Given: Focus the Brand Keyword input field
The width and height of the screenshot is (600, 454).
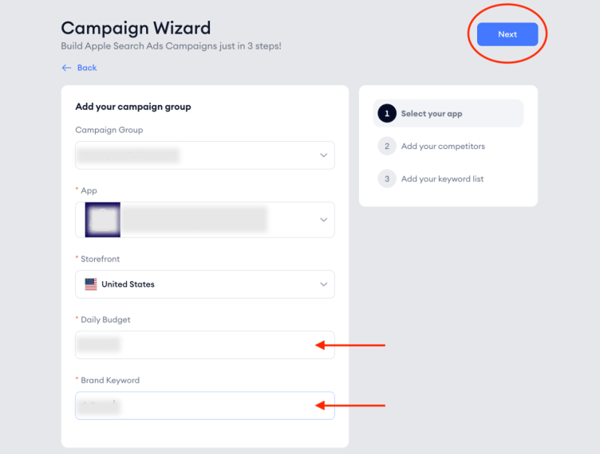Looking at the screenshot, I should coord(205,405).
